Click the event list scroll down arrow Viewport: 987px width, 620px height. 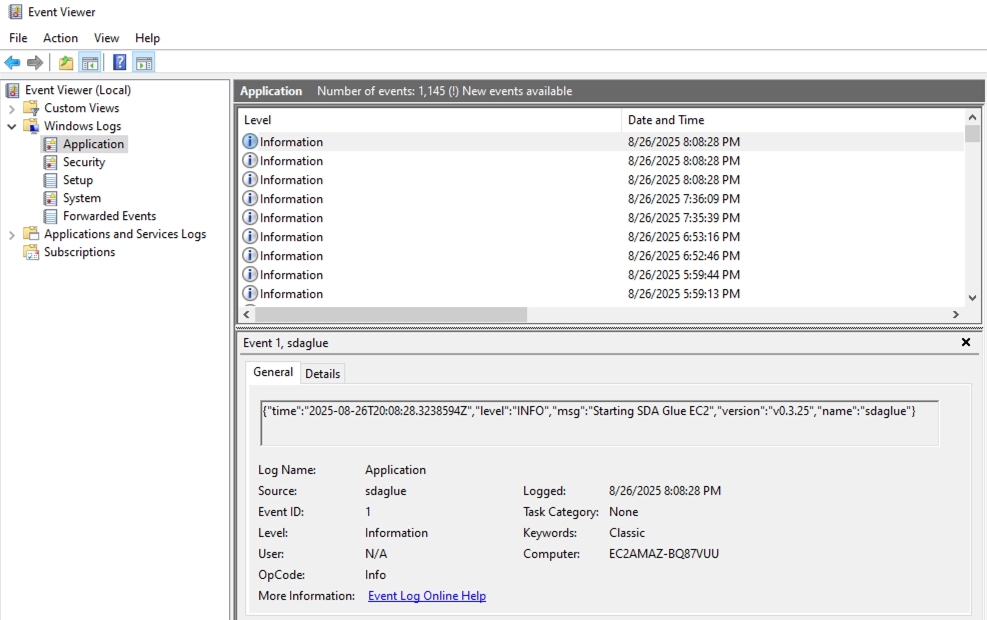tap(972, 297)
